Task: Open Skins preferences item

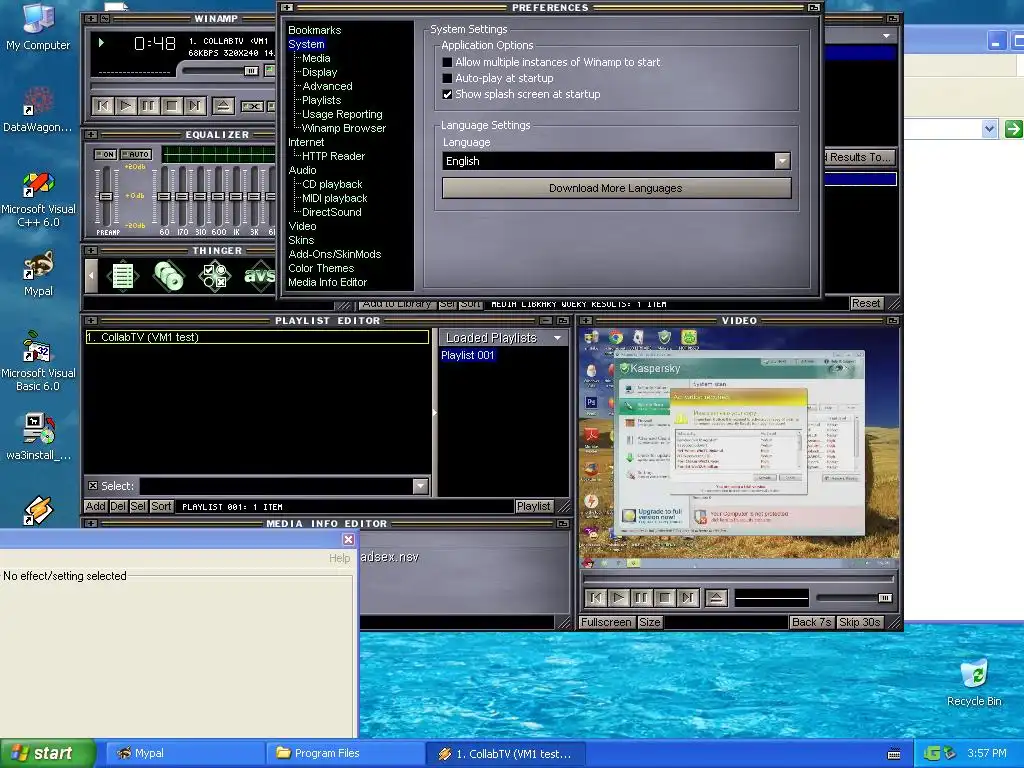Action: click(301, 240)
